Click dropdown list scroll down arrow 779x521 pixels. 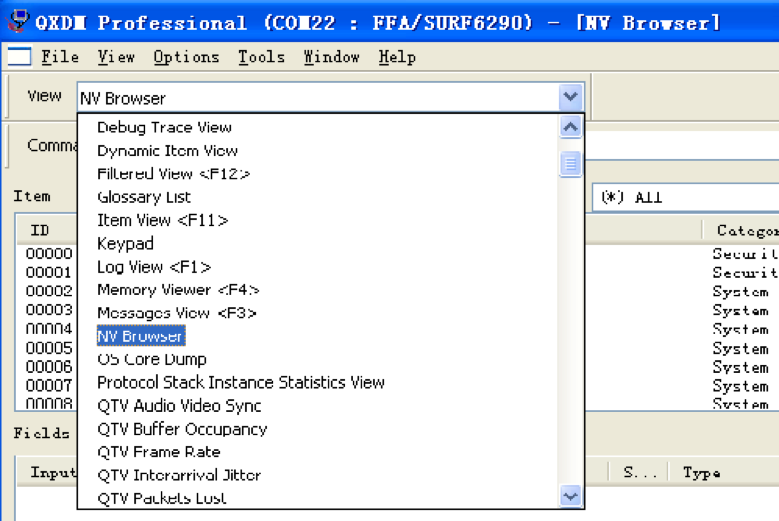(570, 496)
